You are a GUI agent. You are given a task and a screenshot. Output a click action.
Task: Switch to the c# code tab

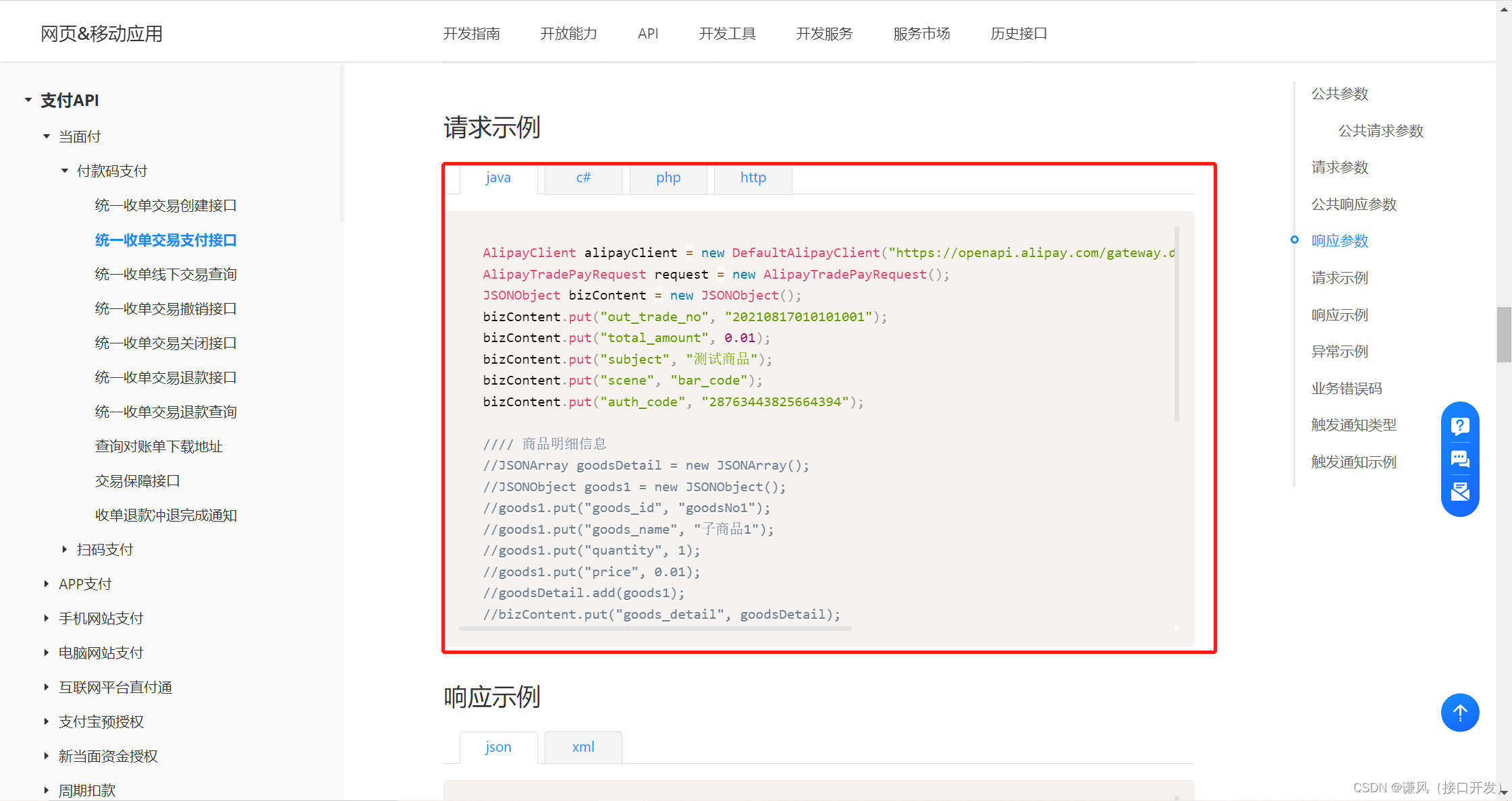point(583,178)
